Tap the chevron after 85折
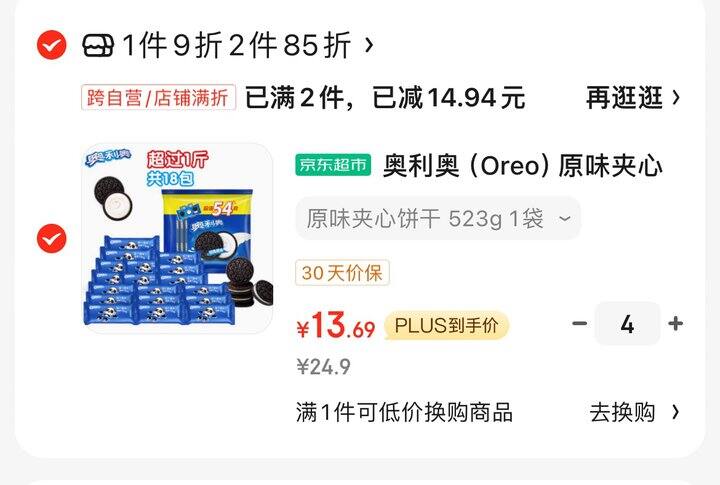This screenshot has width=720, height=485. 368,45
